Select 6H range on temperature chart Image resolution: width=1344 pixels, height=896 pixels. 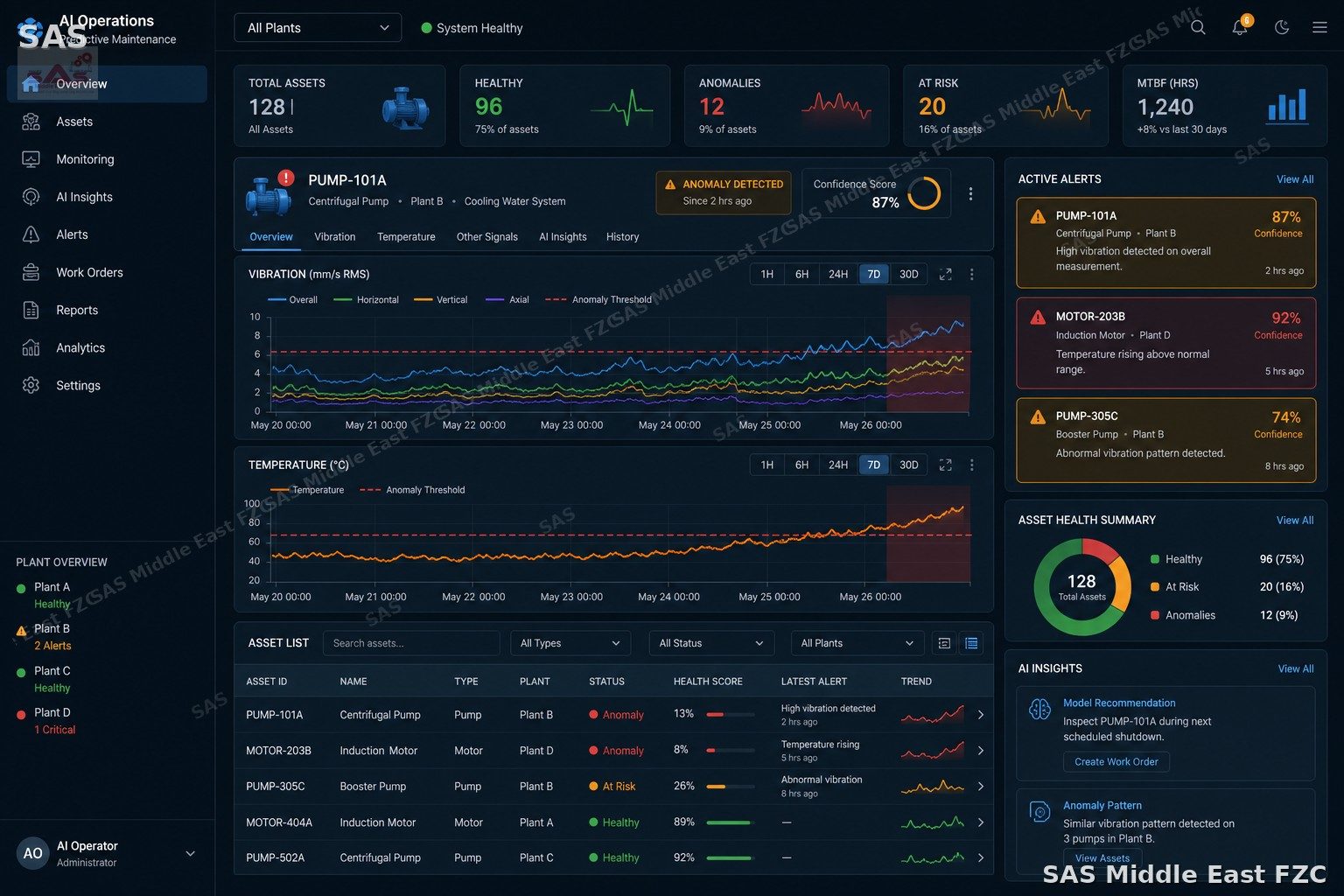click(801, 465)
